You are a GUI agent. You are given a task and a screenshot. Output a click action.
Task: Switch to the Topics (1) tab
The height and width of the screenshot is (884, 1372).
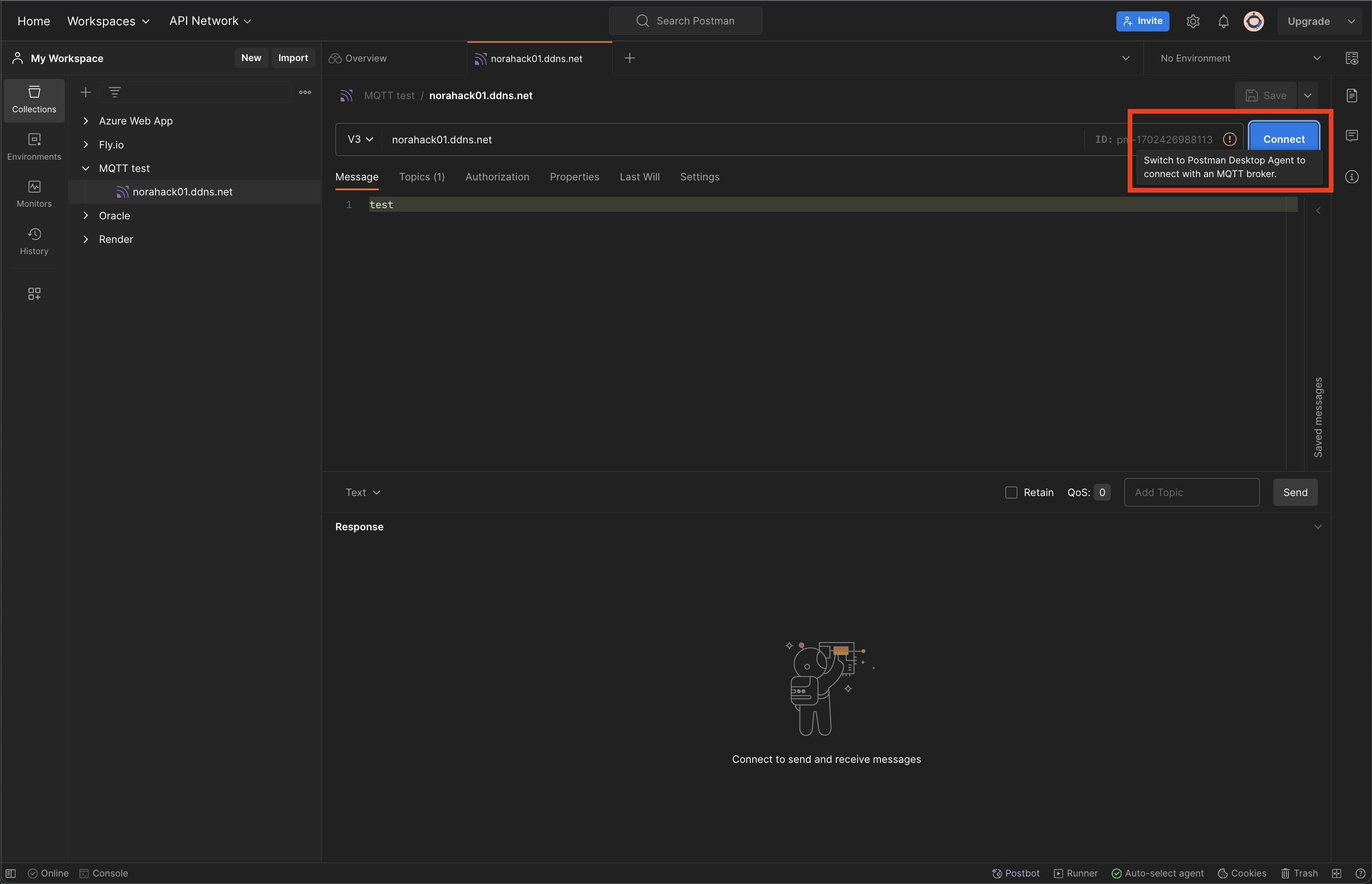[x=421, y=177]
